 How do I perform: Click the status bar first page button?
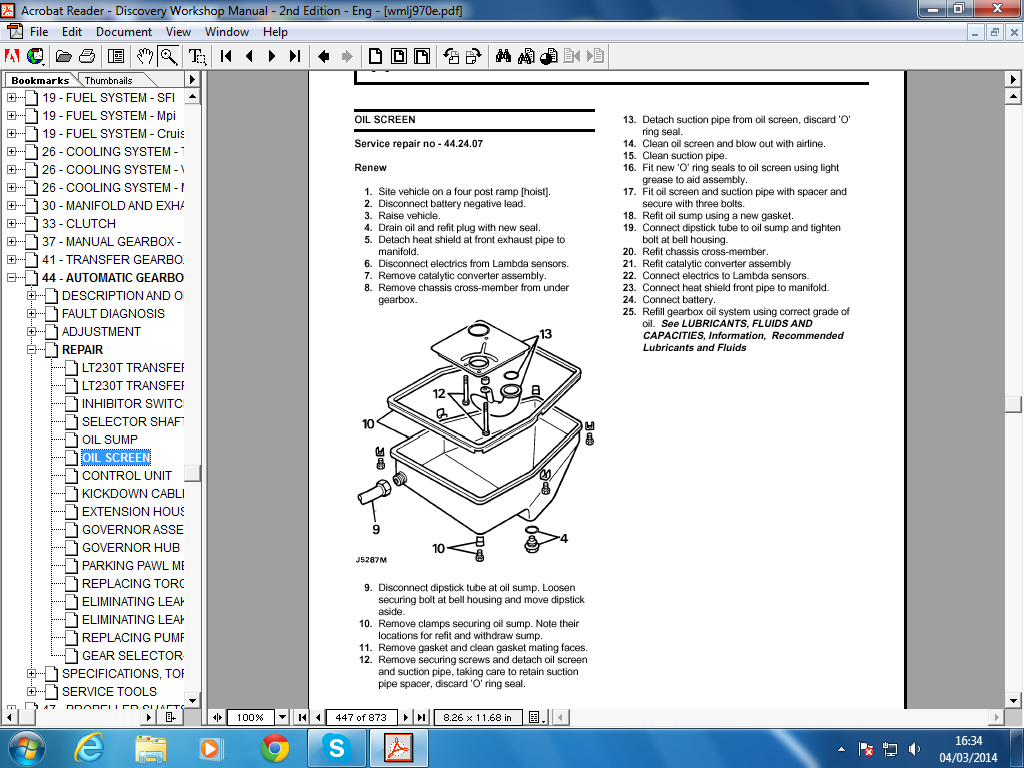click(302, 717)
